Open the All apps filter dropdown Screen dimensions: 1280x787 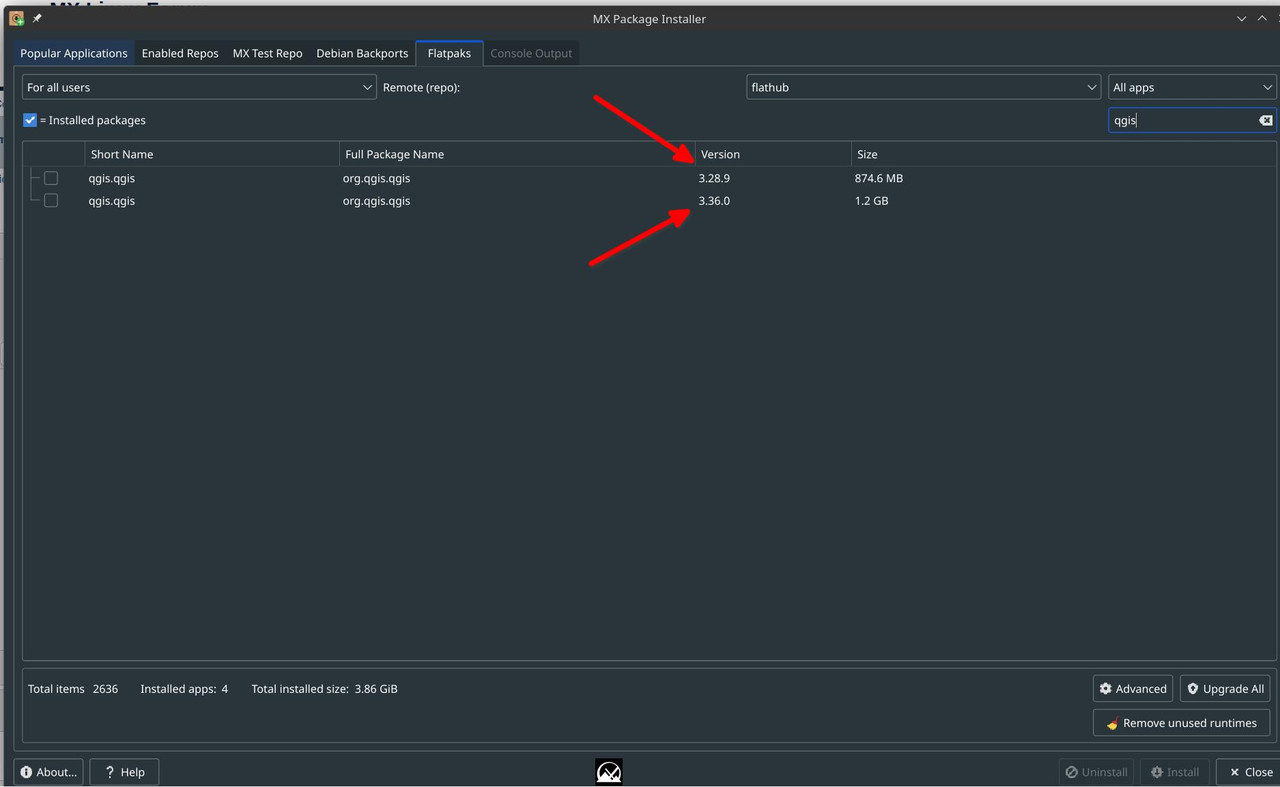click(1192, 87)
